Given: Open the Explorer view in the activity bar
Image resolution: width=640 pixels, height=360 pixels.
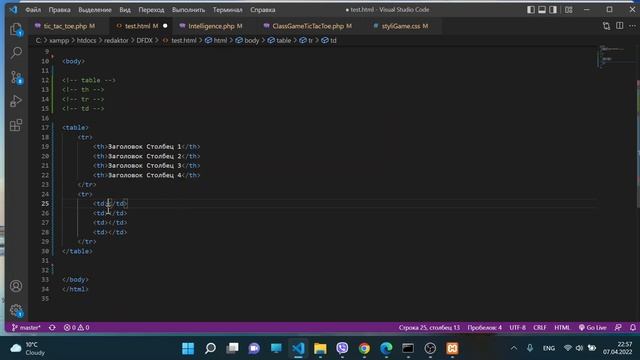Looking at the screenshot, I should tap(16, 29).
